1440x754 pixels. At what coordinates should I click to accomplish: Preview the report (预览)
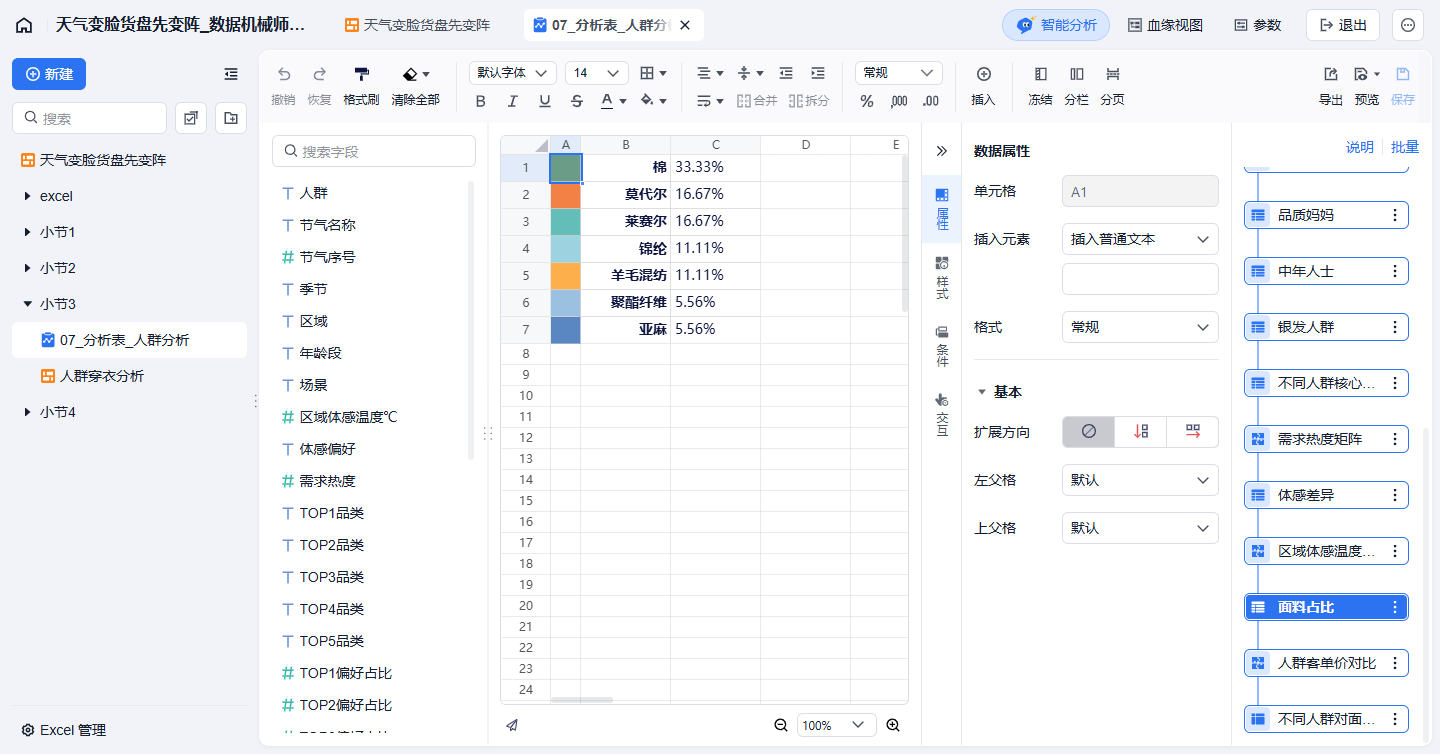coord(1366,85)
